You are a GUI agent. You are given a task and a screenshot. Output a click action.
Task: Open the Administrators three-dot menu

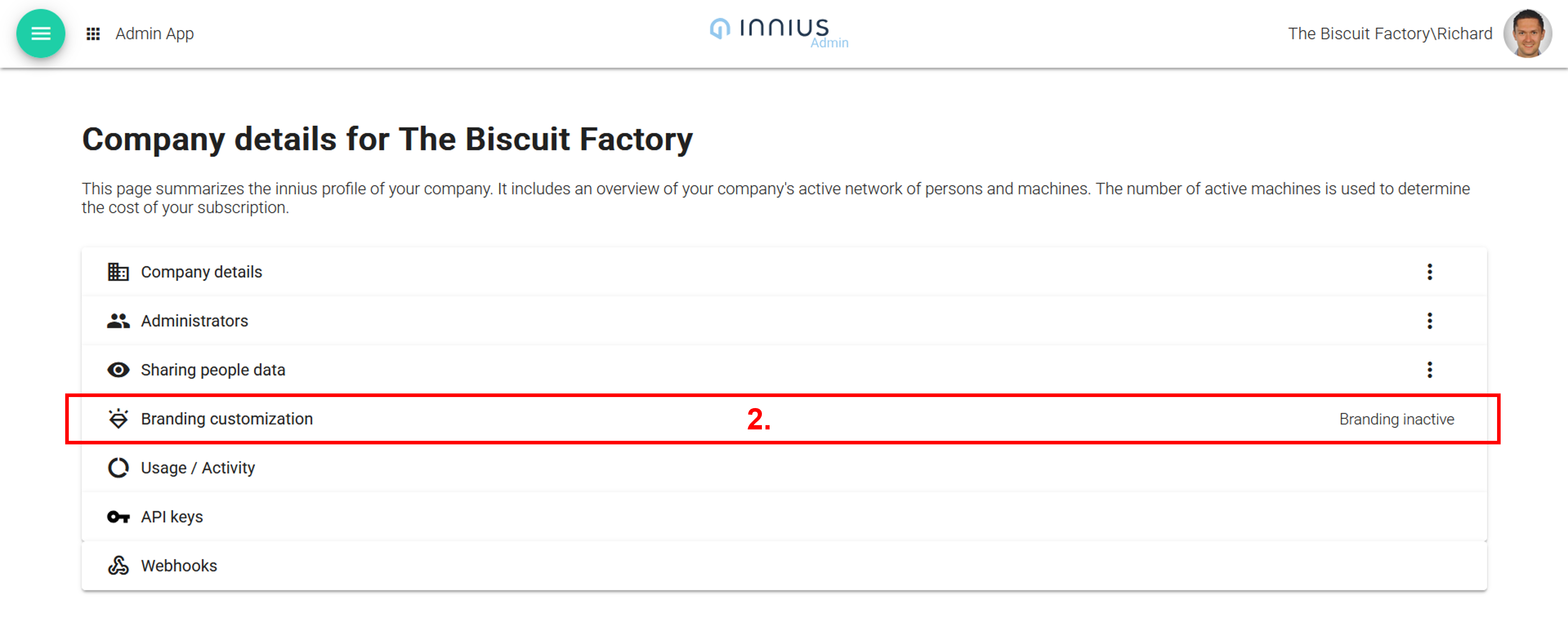point(1429,320)
